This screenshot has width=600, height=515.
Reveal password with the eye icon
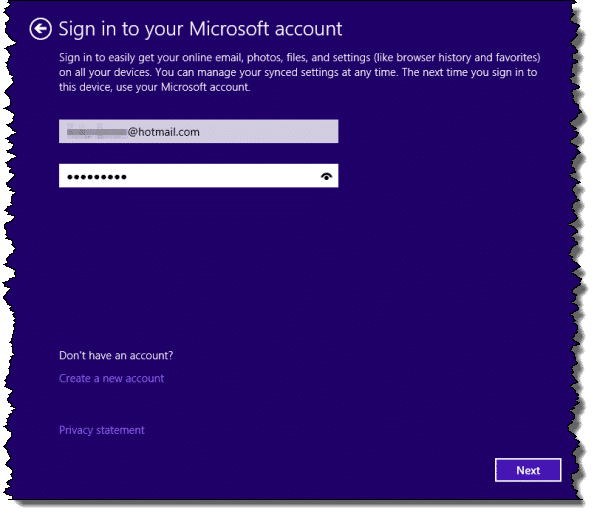[326, 176]
